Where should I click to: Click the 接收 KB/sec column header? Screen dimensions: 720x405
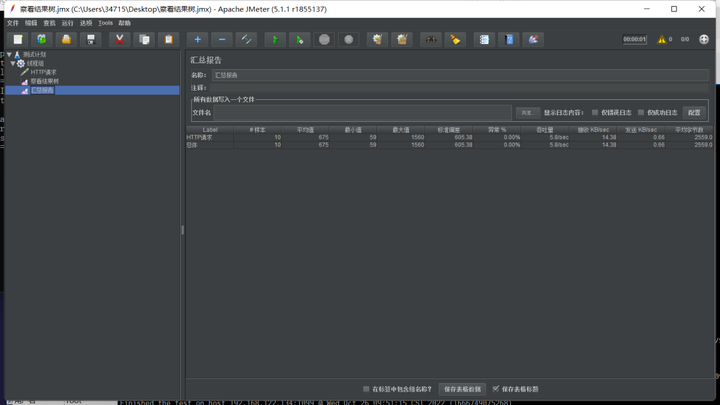[593, 130]
